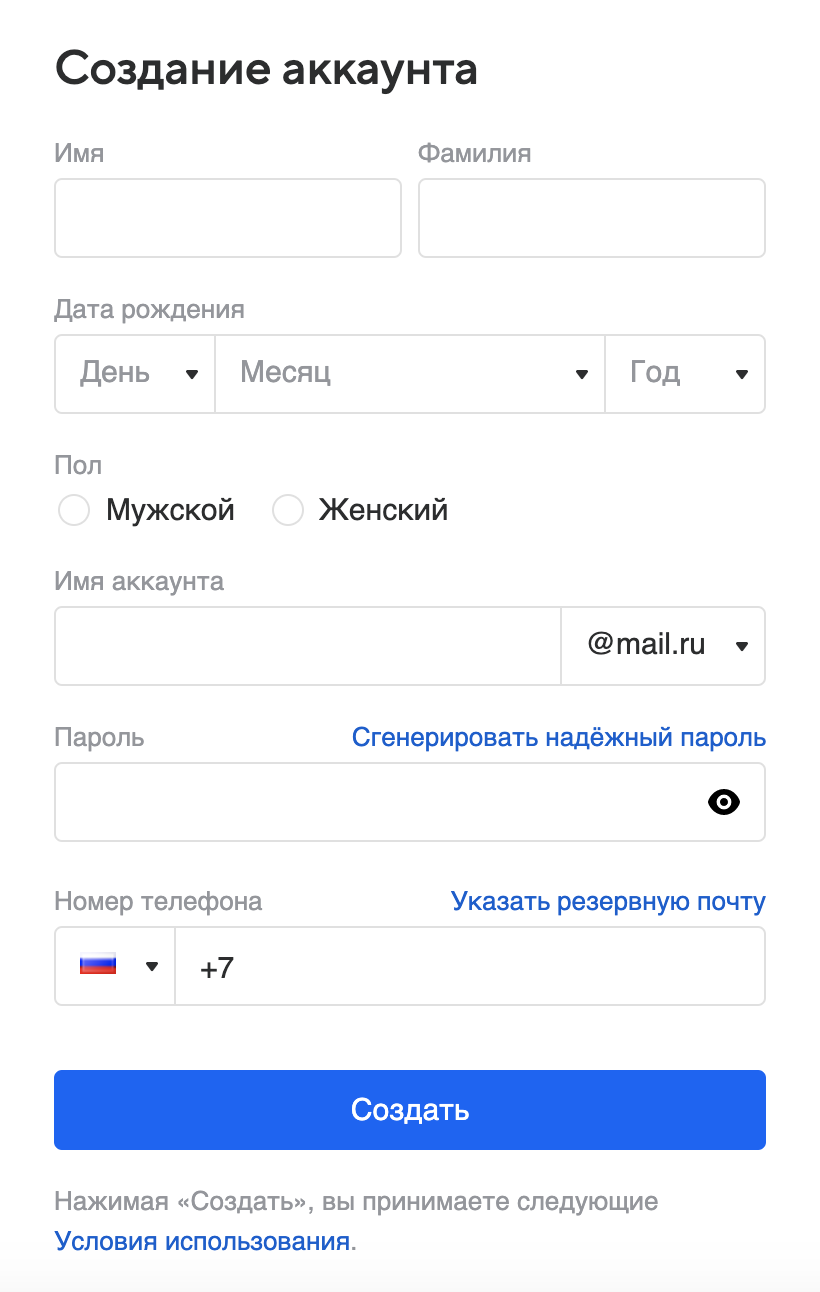
Task: Click the Создать button
Action: click(410, 1110)
